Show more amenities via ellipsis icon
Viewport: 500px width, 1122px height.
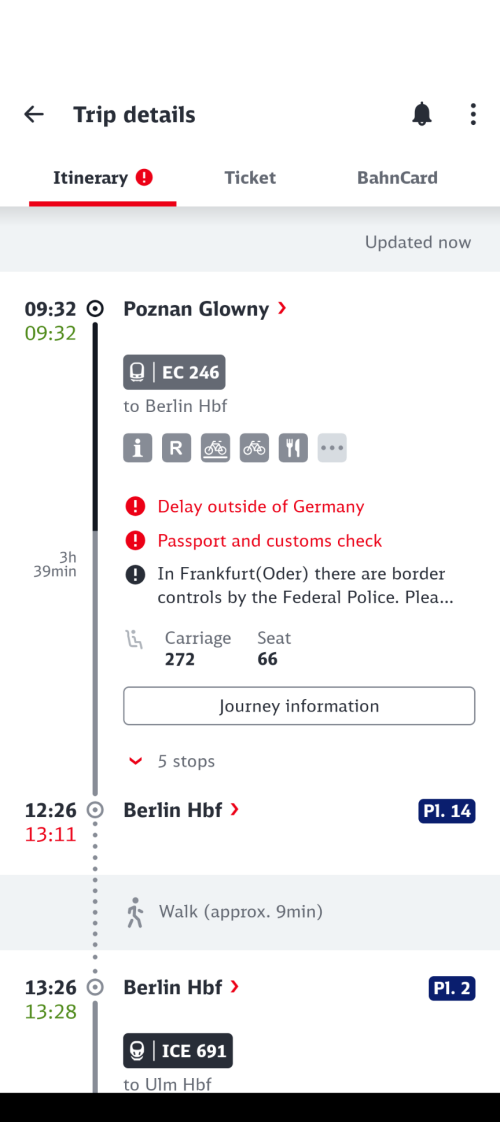[x=332, y=448]
